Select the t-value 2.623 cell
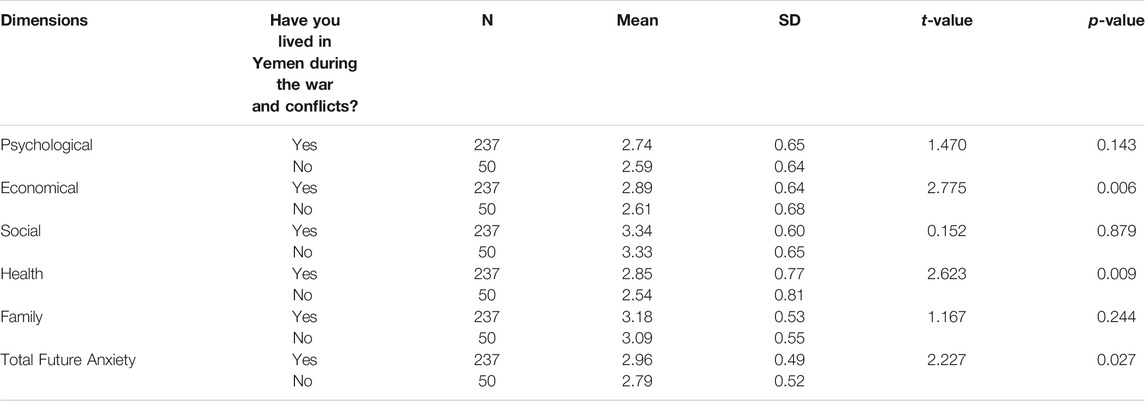 coord(946,274)
